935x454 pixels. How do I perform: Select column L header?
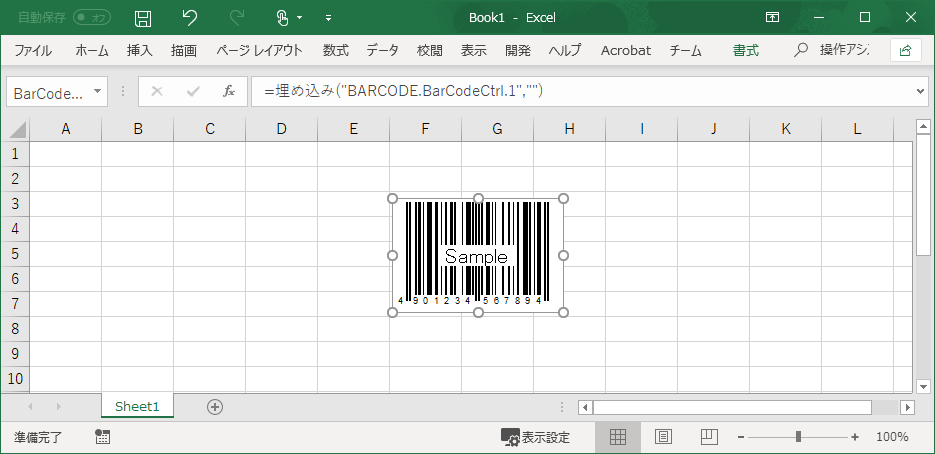click(x=857, y=129)
